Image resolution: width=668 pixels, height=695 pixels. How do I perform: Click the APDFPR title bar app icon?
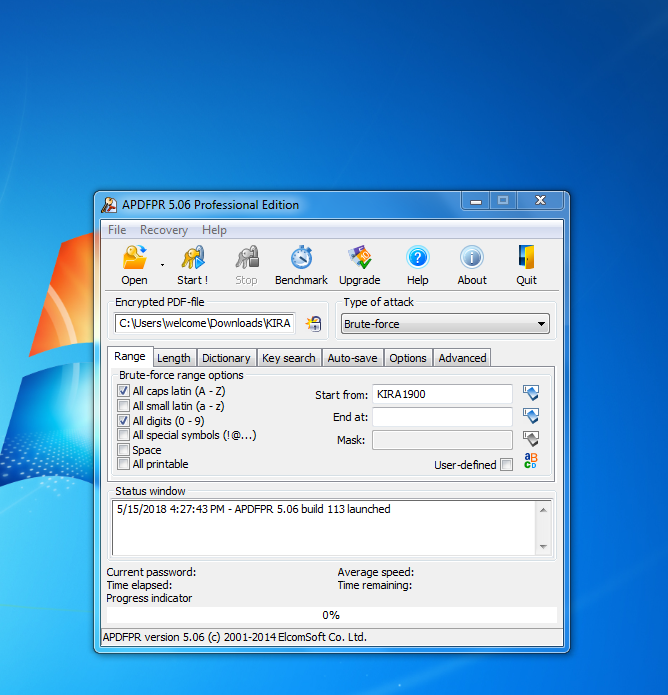tap(109, 205)
